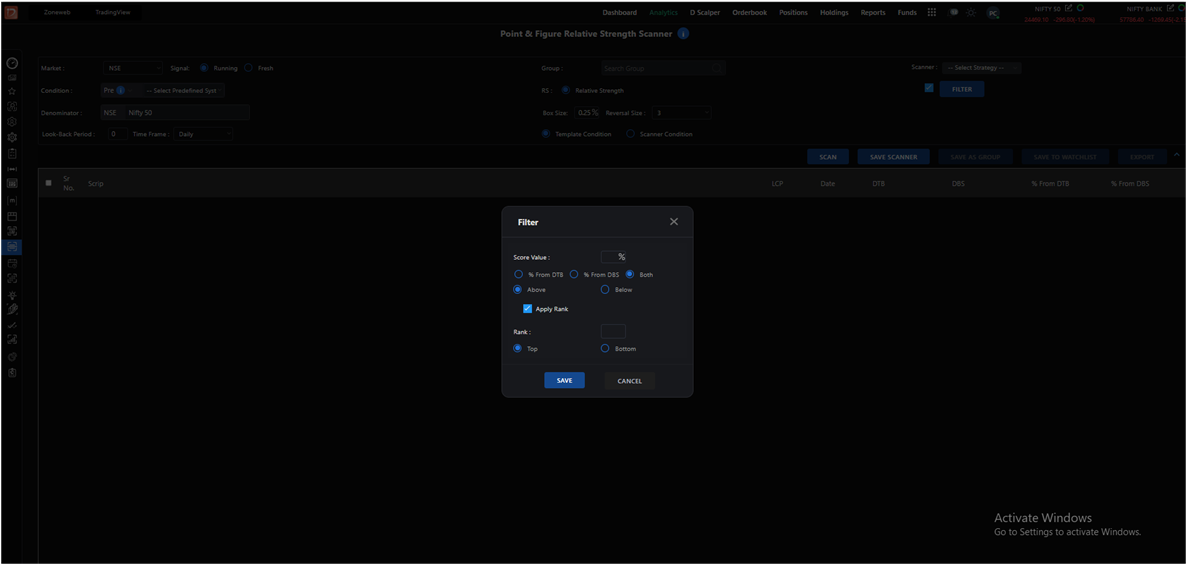The height and width of the screenshot is (565, 1187).
Task: Click the lightbulb icon in sidebar
Action: [12, 295]
